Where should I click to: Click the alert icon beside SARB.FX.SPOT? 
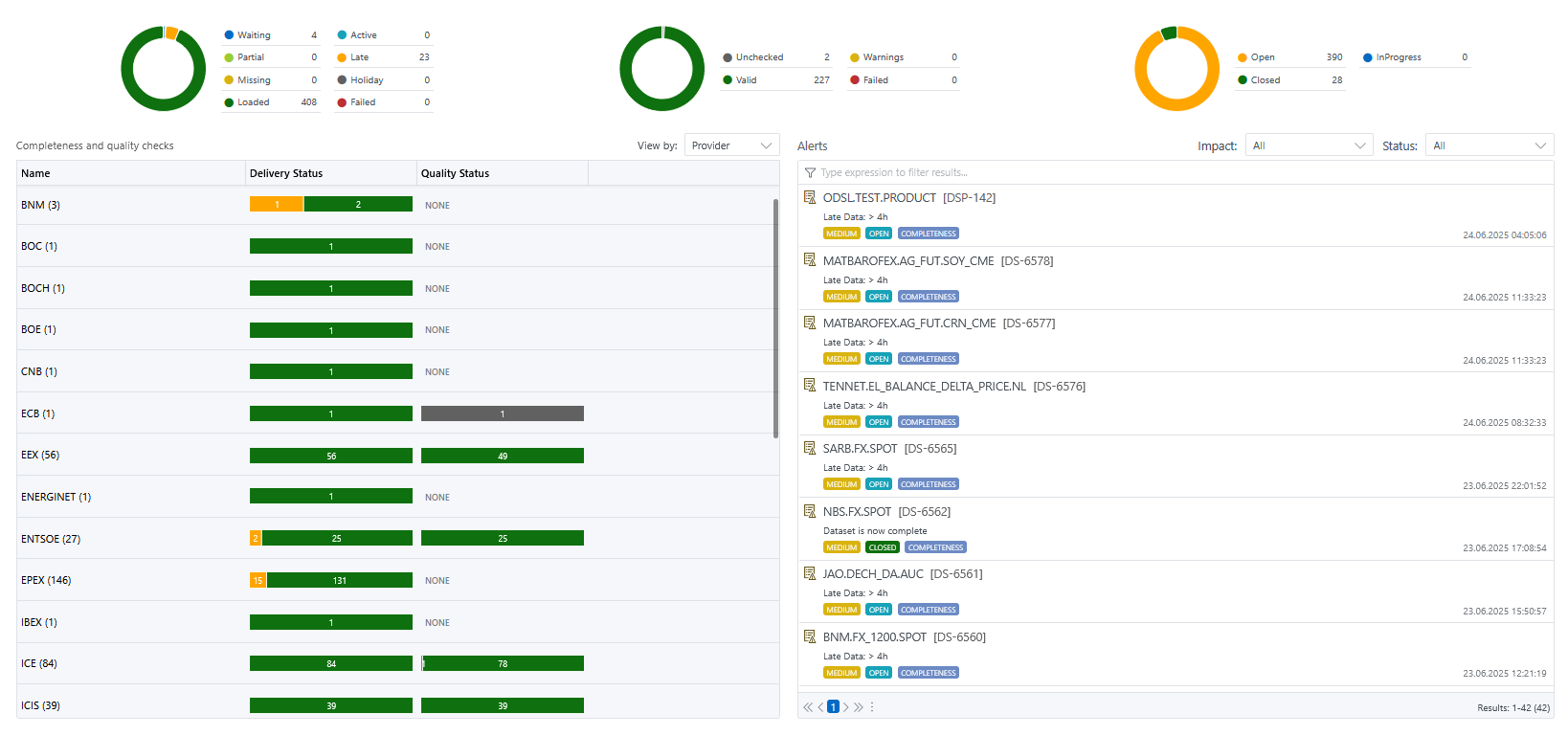[x=810, y=448]
